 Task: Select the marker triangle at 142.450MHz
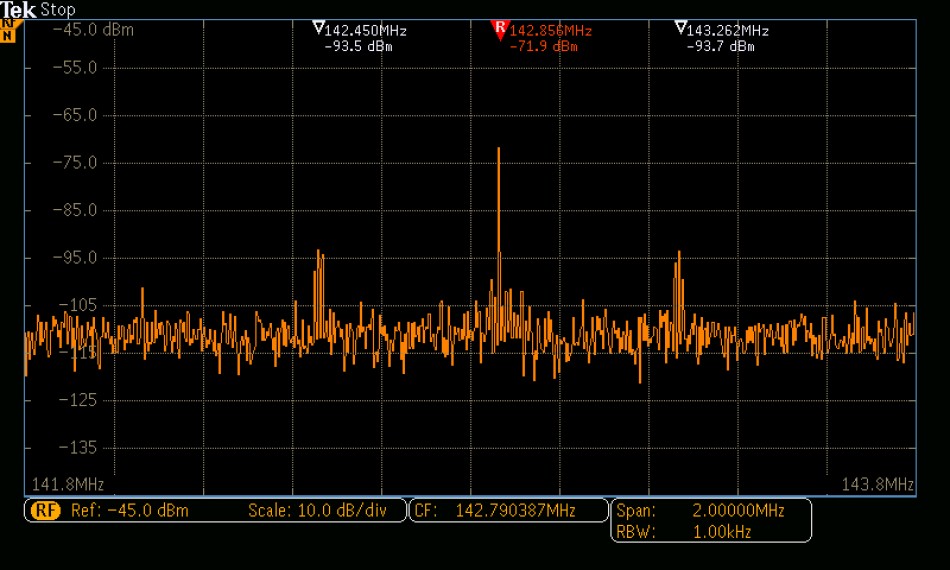(x=319, y=27)
